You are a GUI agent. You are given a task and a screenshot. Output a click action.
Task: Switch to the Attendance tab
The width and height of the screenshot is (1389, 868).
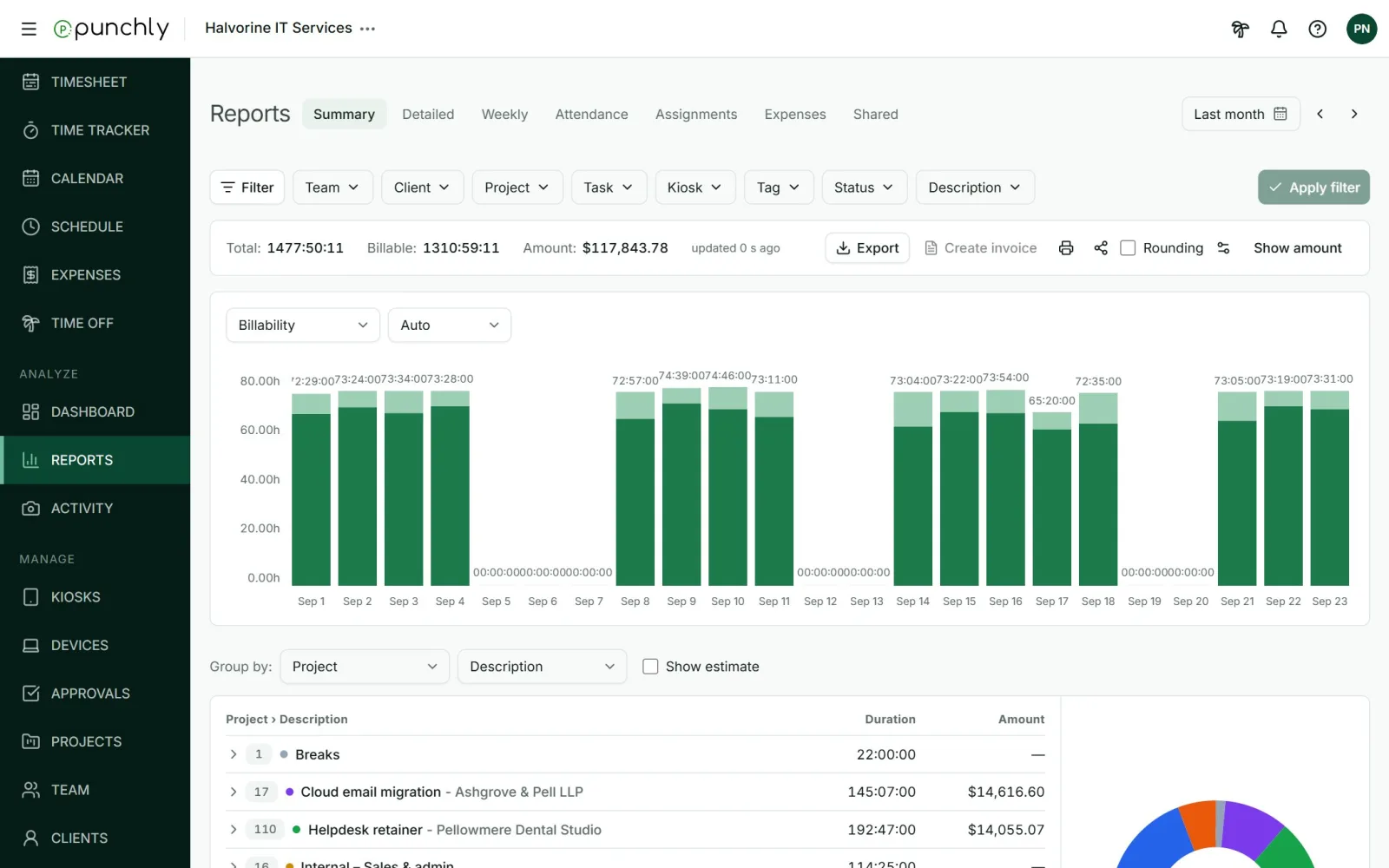coord(591,114)
